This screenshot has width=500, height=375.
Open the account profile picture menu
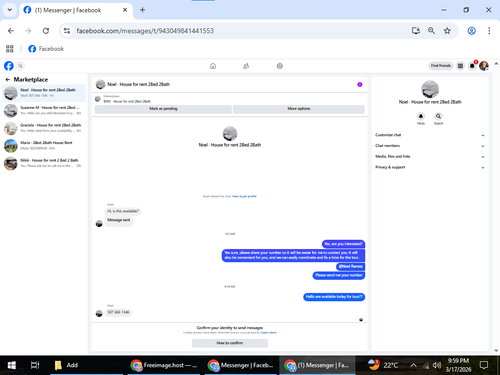point(484,66)
